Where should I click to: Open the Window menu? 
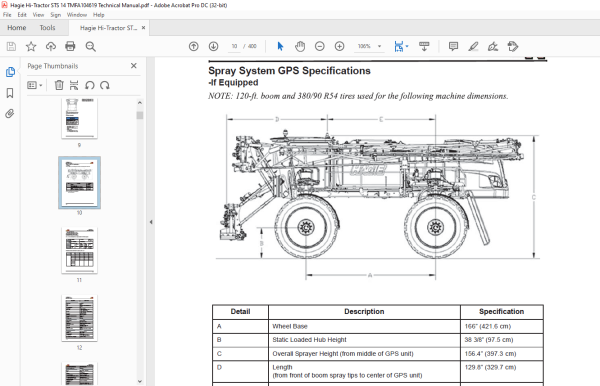77,15
